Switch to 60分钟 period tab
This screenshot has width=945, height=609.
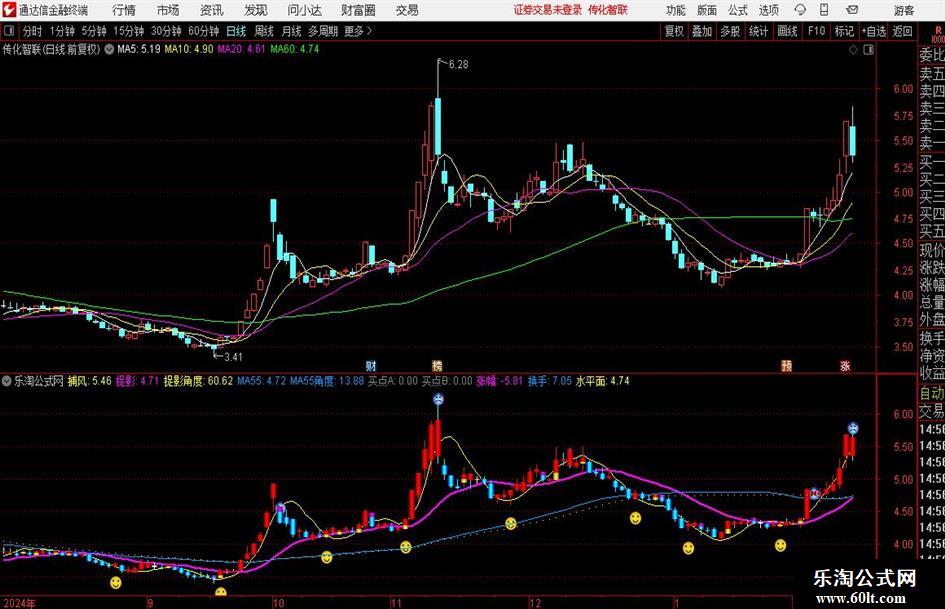204,31
